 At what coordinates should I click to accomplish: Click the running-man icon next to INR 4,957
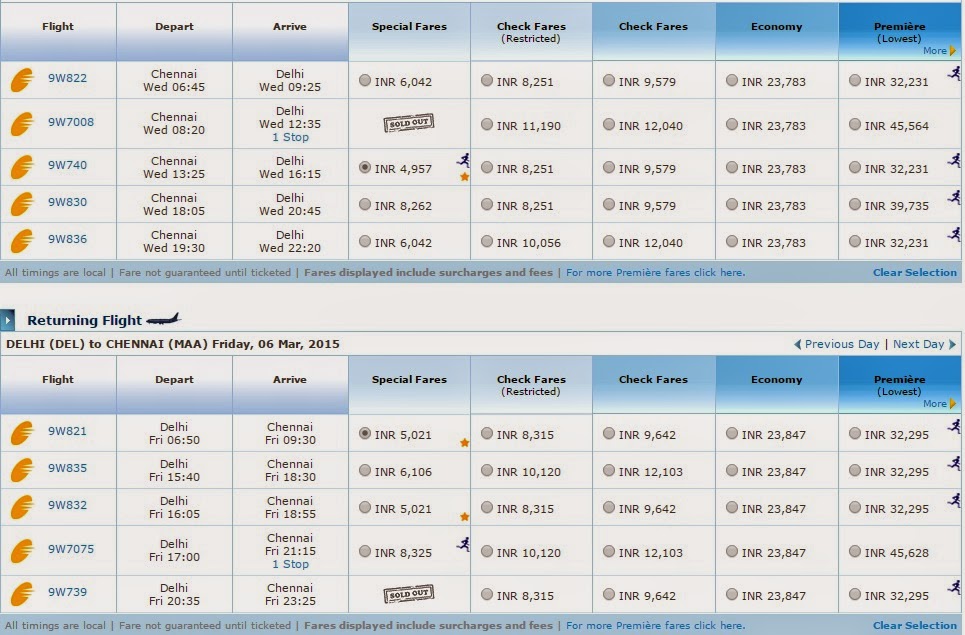coord(463,160)
